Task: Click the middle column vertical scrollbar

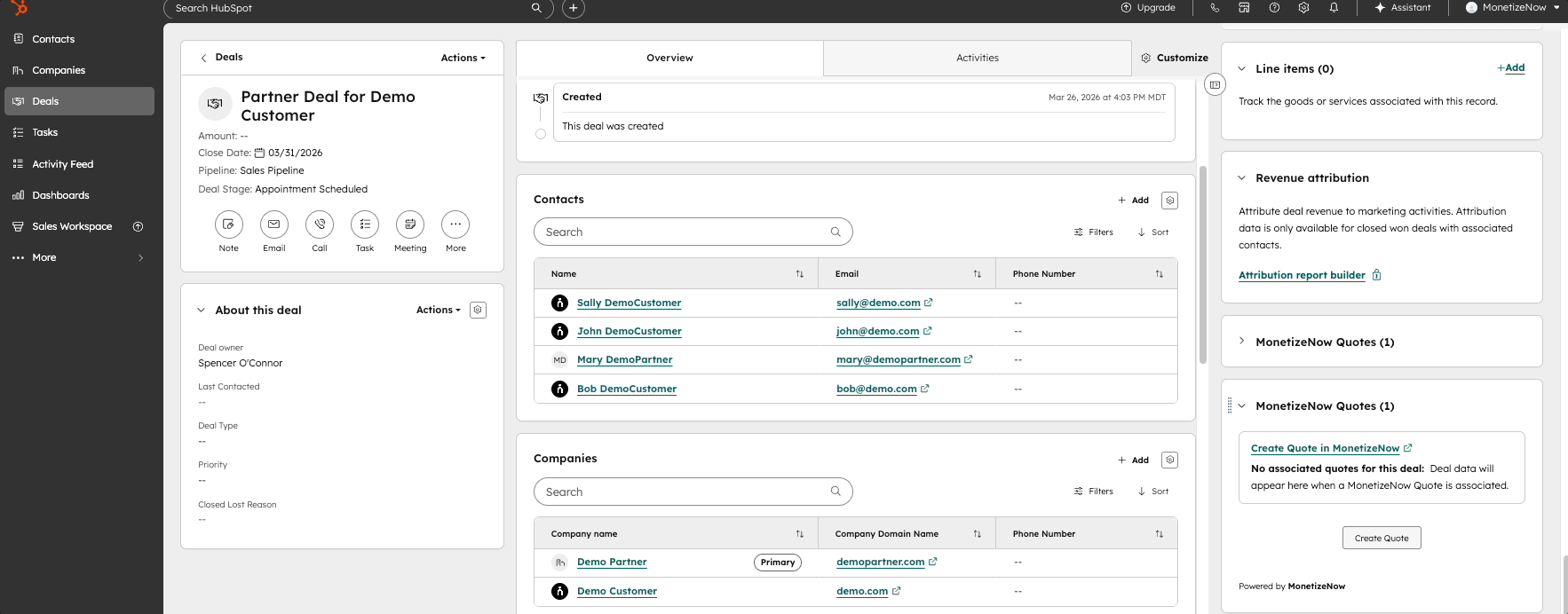Action: [x=1203, y=264]
